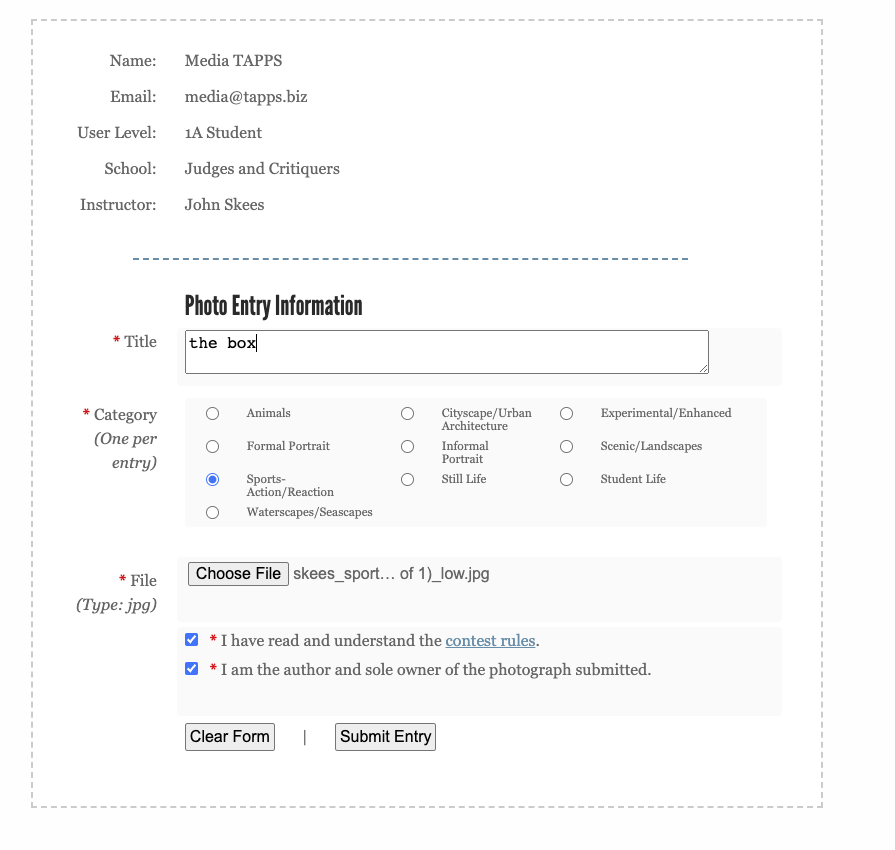Image resolution: width=895 pixels, height=850 pixels.
Task: Click the Title textarea resize handle
Action: [703, 369]
